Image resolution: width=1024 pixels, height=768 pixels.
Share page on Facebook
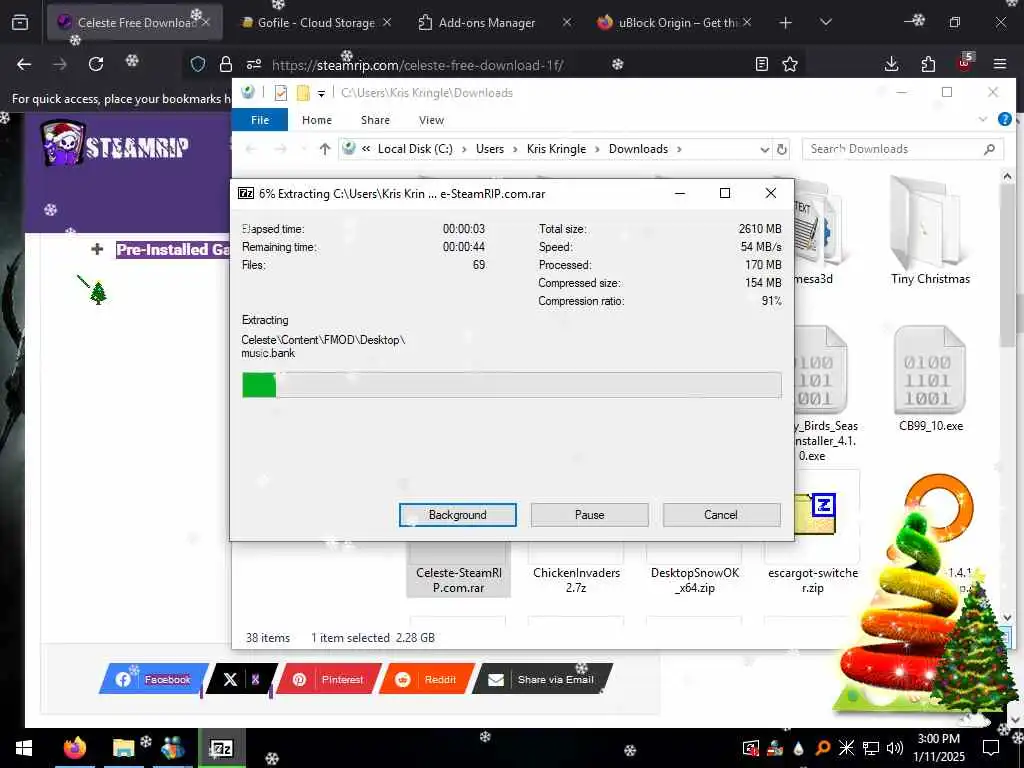pyautogui.click(x=153, y=679)
